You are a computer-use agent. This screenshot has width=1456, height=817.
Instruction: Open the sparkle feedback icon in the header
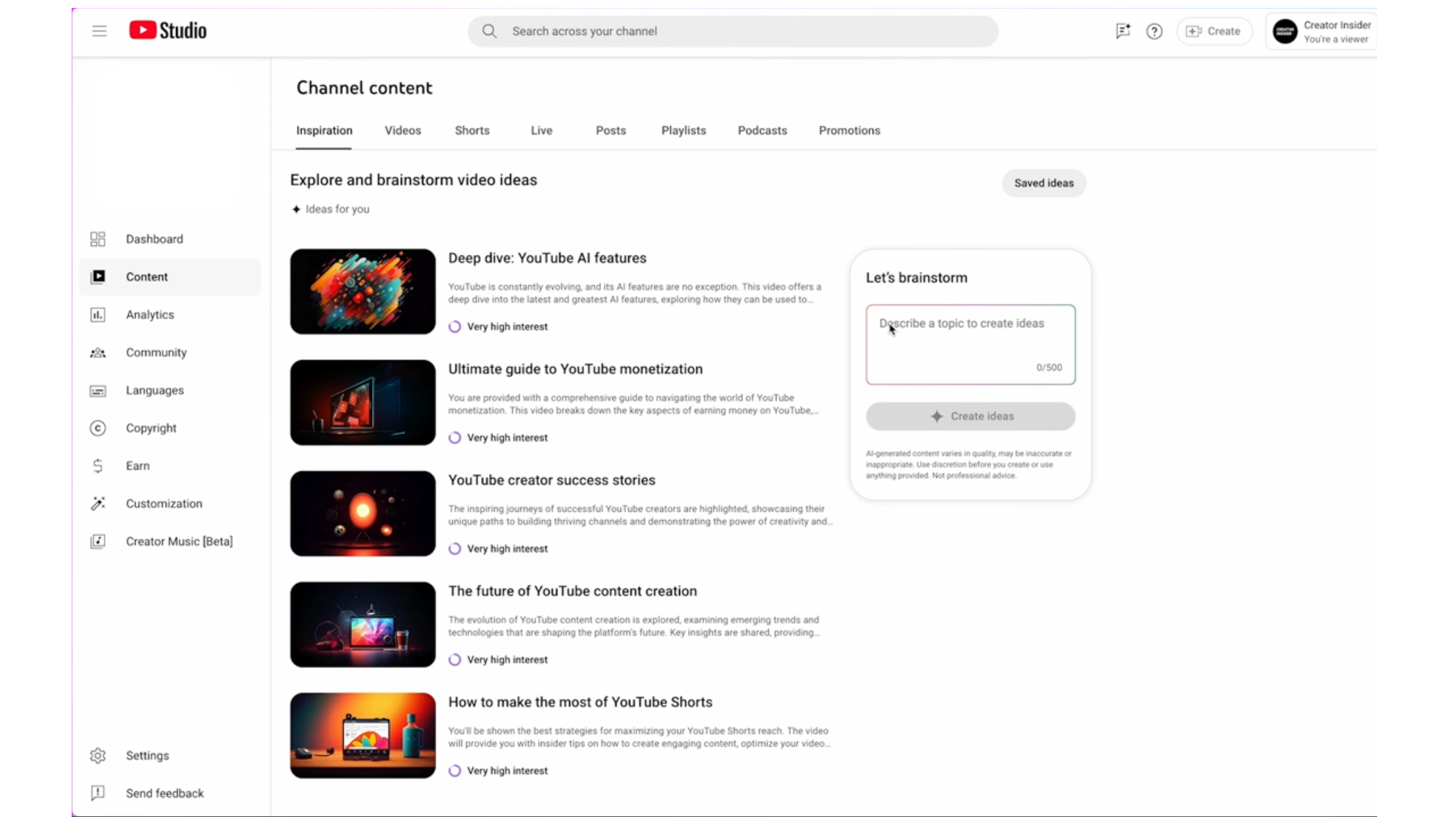click(x=1123, y=31)
